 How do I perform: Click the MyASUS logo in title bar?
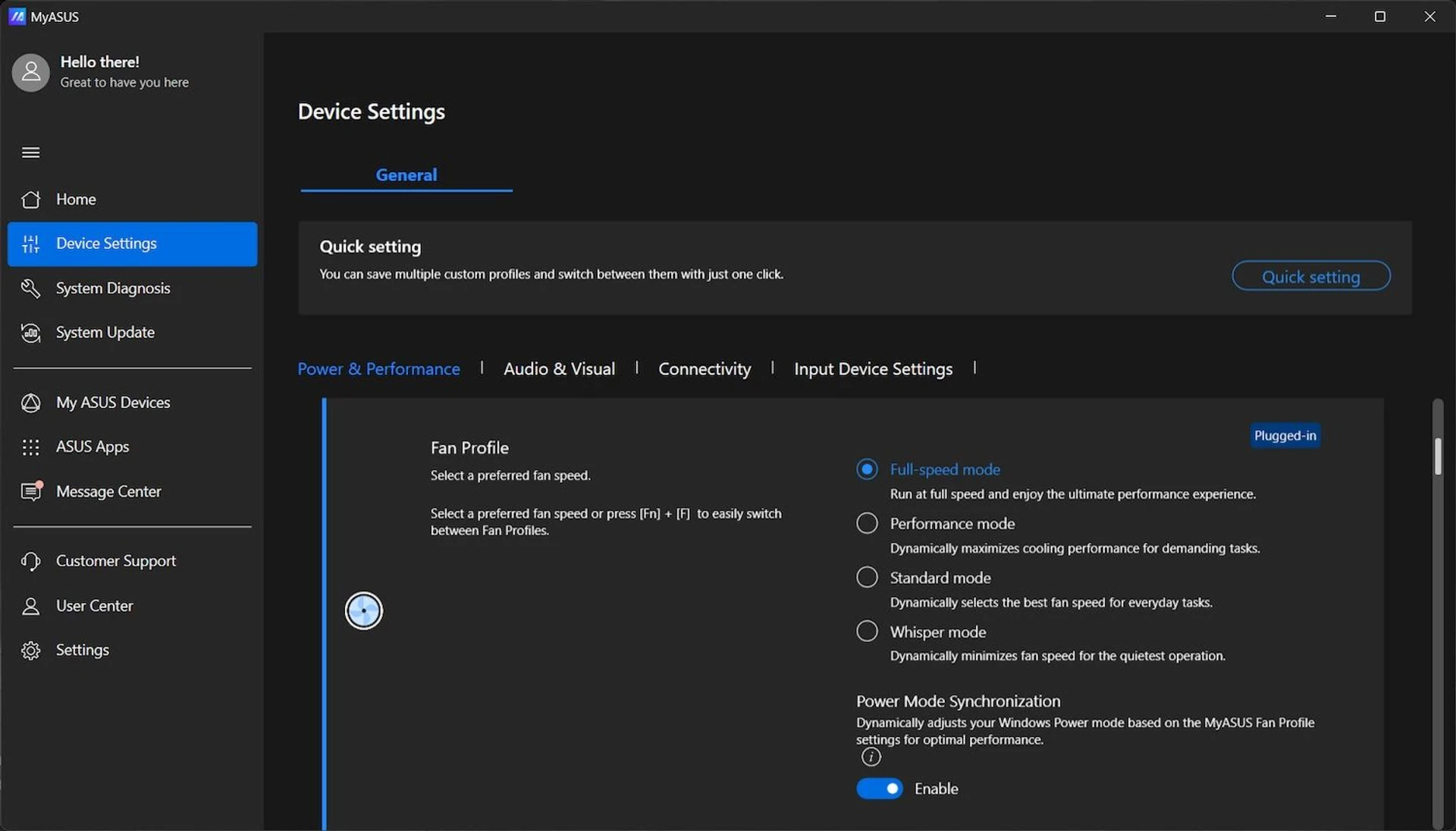(x=17, y=16)
